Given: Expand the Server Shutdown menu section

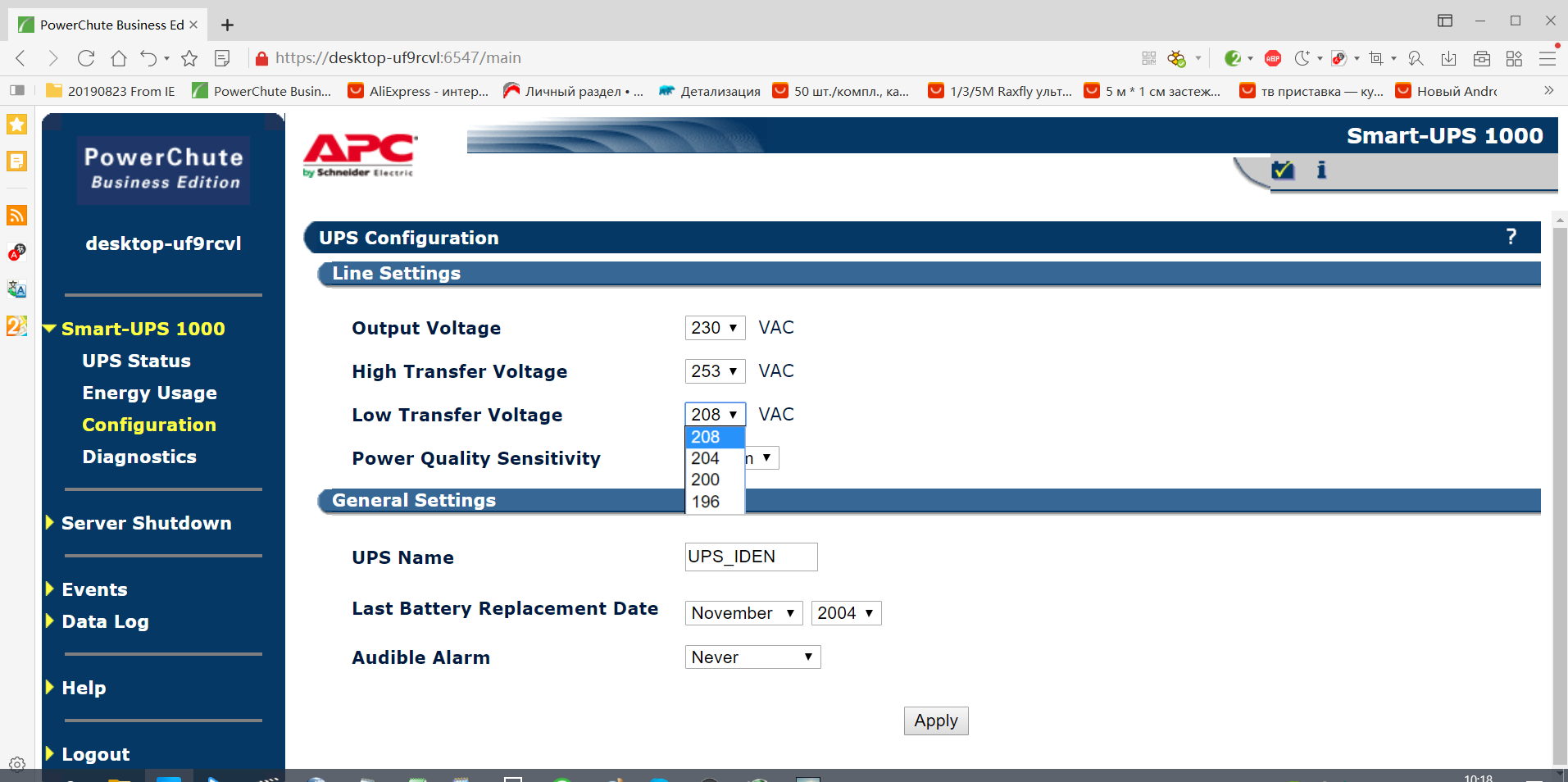Looking at the screenshot, I should coord(50,523).
